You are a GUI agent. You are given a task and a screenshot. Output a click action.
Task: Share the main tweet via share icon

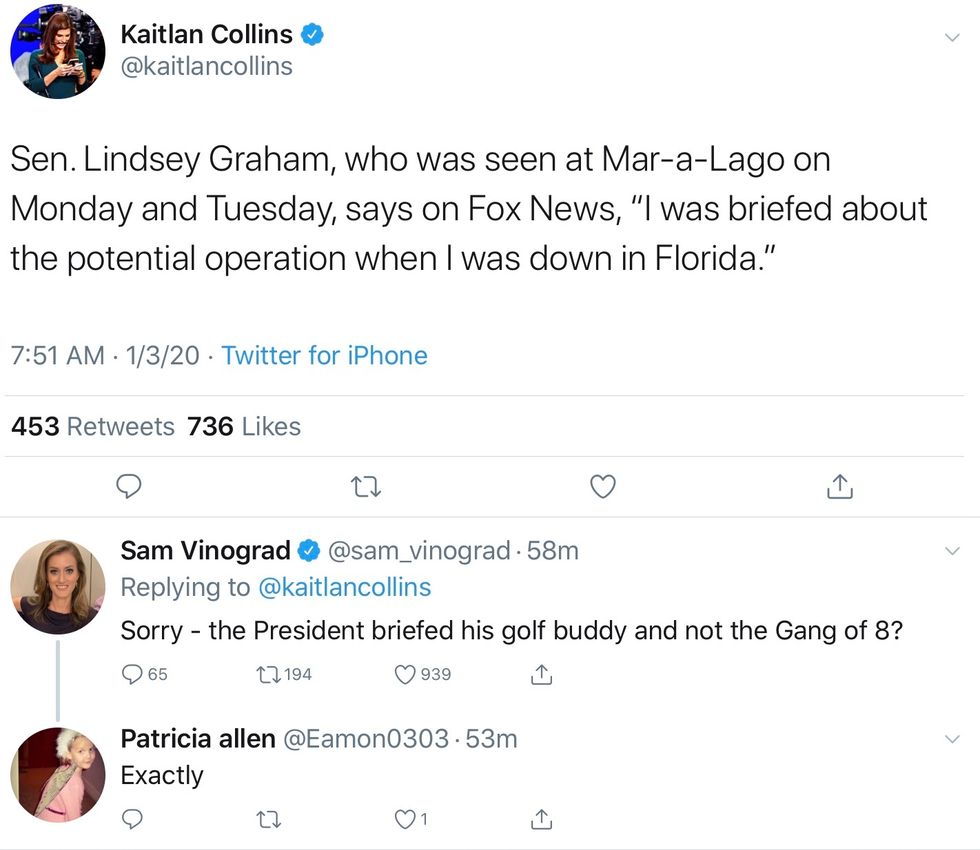840,487
